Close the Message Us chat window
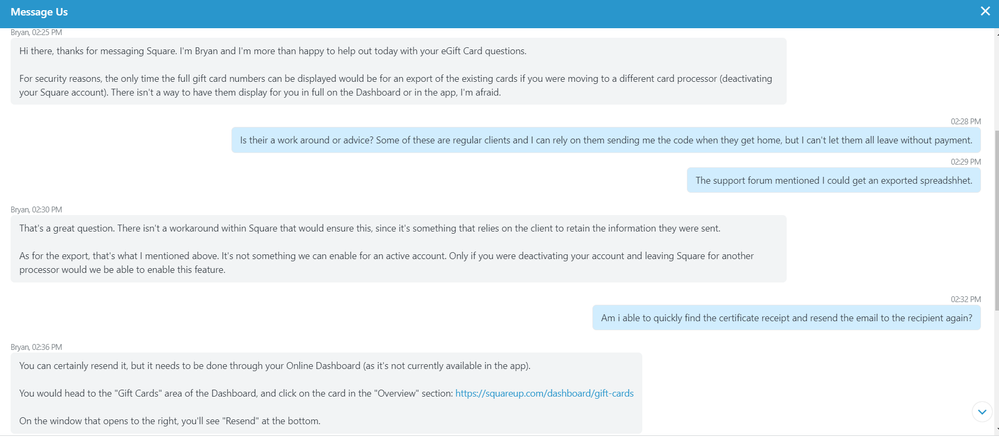The height and width of the screenshot is (437, 999). [x=985, y=12]
